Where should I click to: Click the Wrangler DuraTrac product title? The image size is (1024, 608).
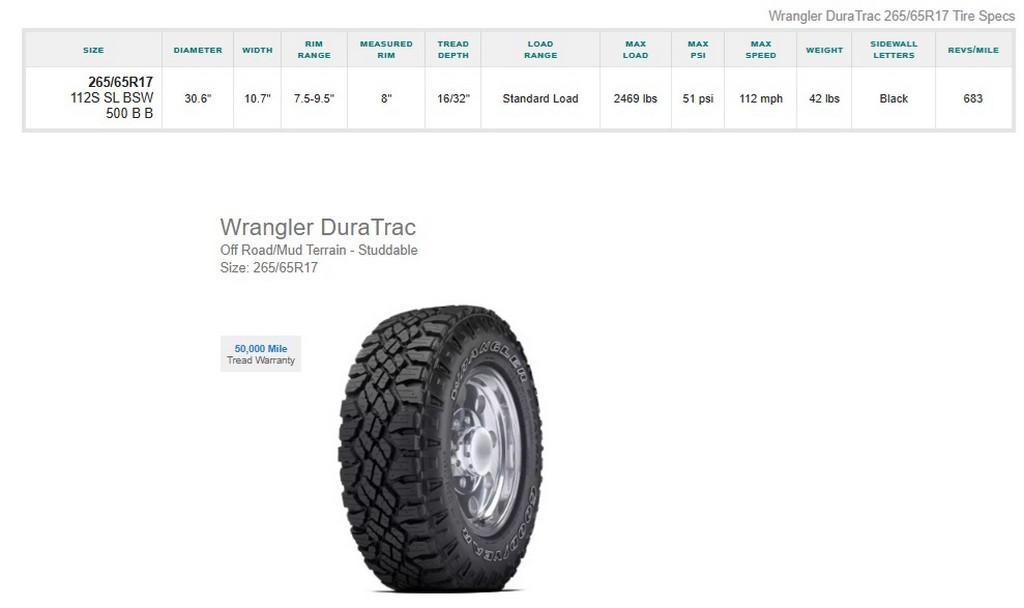tap(318, 227)
